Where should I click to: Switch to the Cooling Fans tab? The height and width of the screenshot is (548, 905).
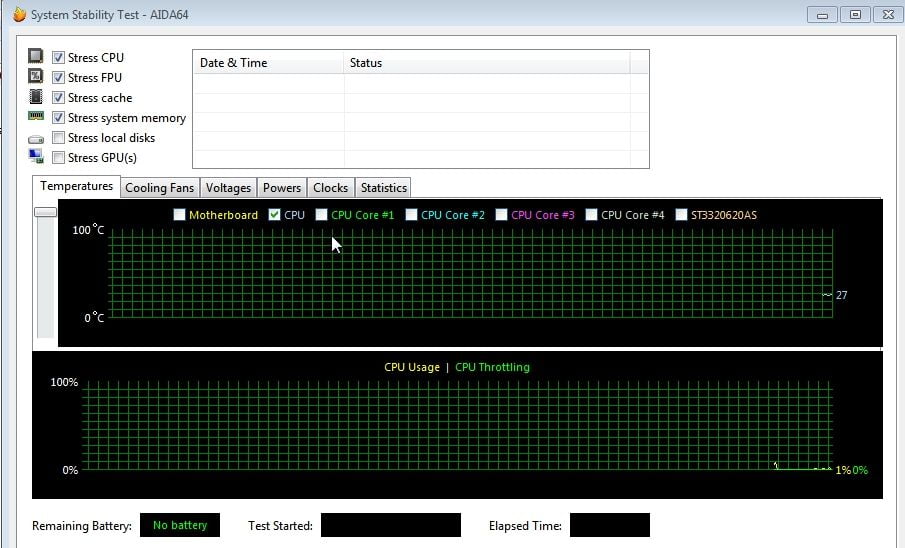click(x=159, y=188)
